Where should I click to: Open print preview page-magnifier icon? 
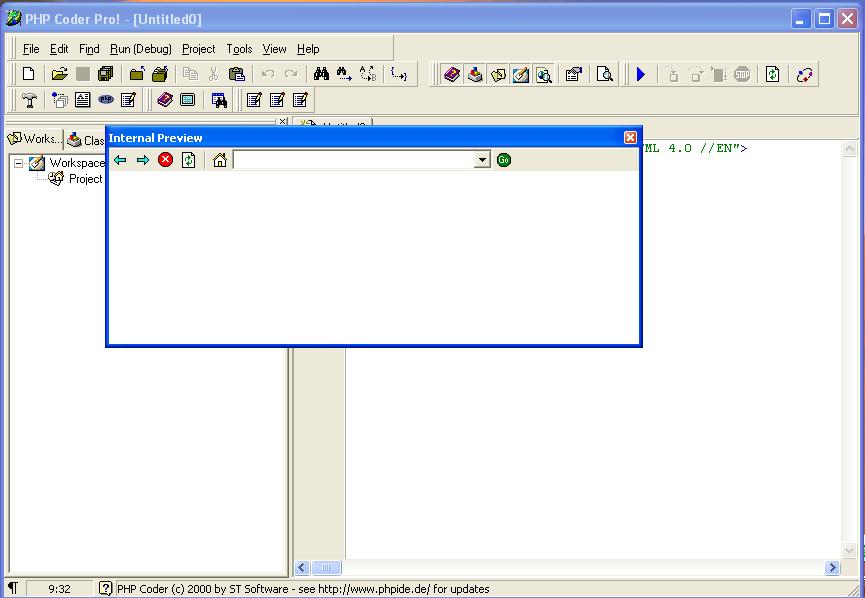[605, 74]
